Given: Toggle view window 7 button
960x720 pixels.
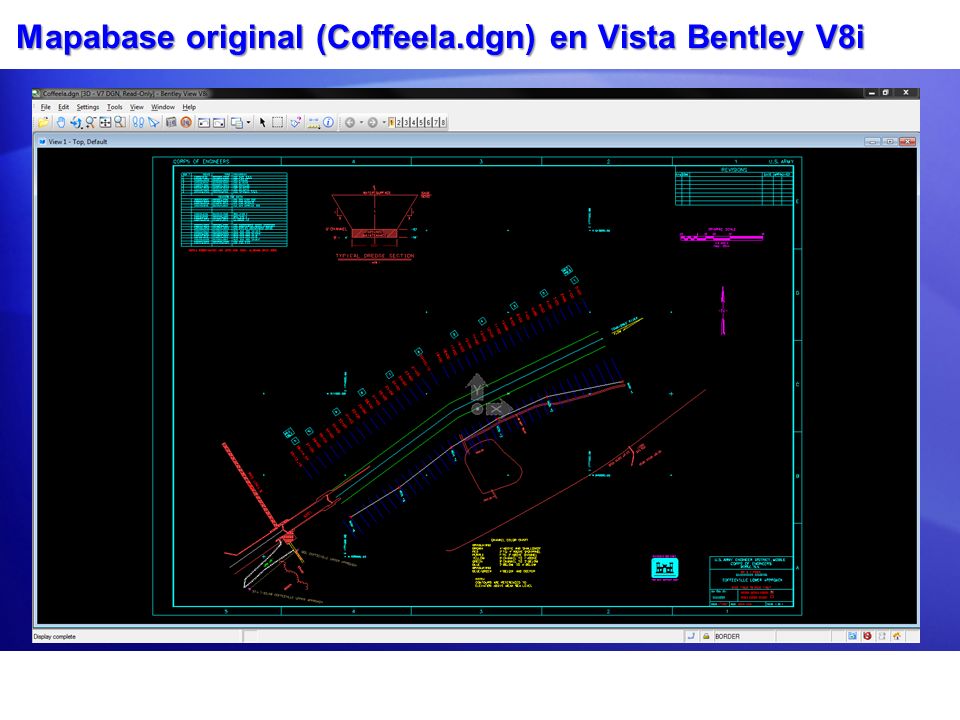Looking at the screenshot, I should coord(435,122).
